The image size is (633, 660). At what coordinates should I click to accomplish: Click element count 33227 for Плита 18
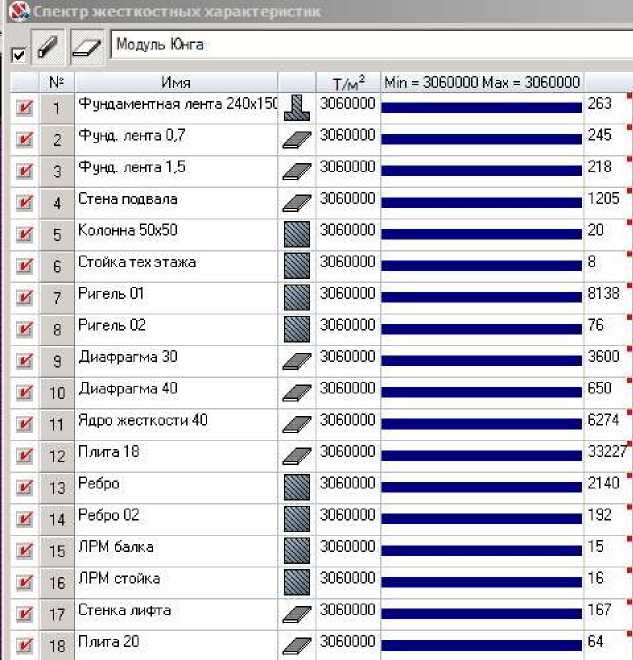tap(607, 452)
